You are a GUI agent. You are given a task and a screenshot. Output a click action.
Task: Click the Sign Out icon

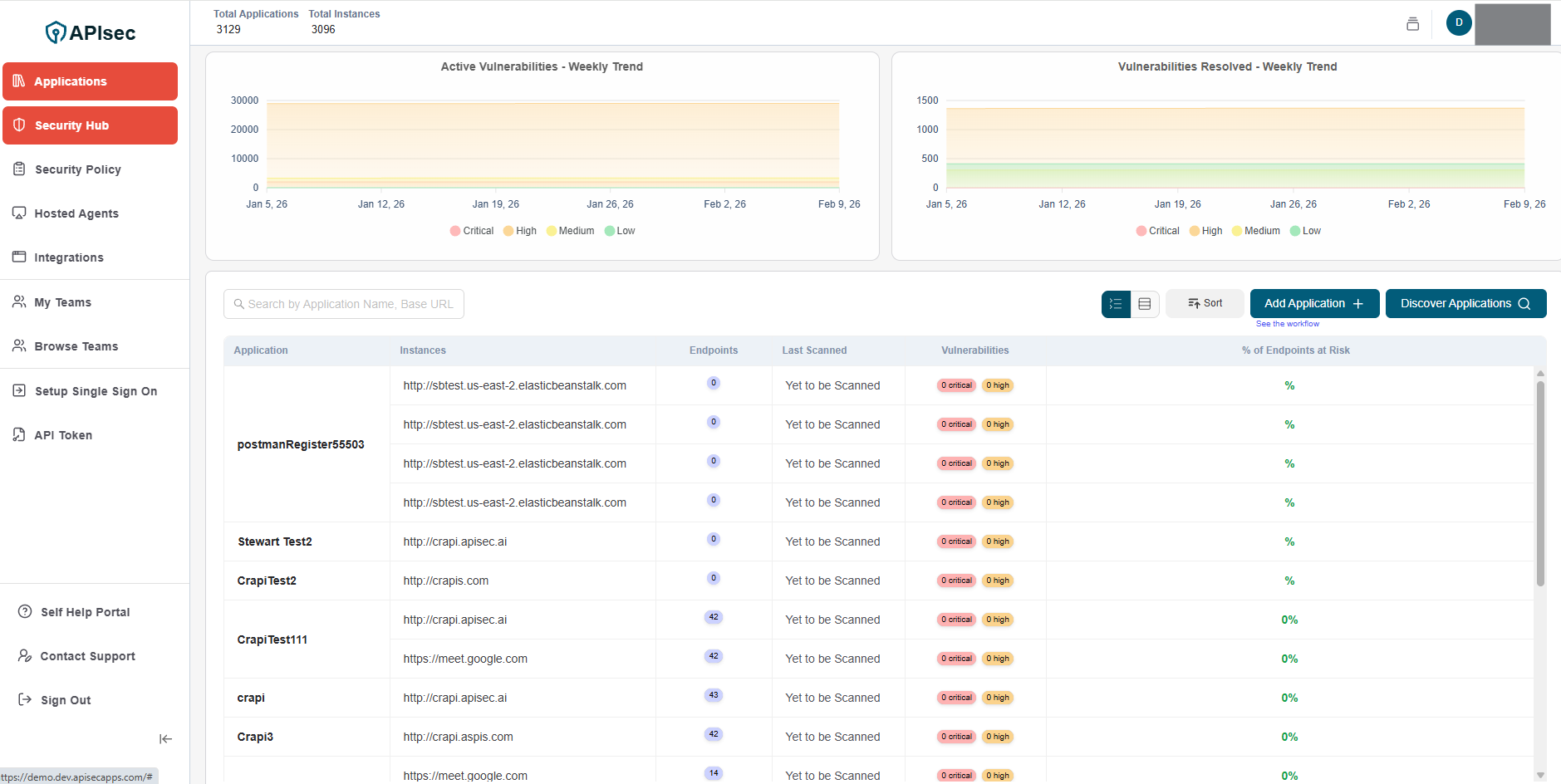[x=25, y=700]
